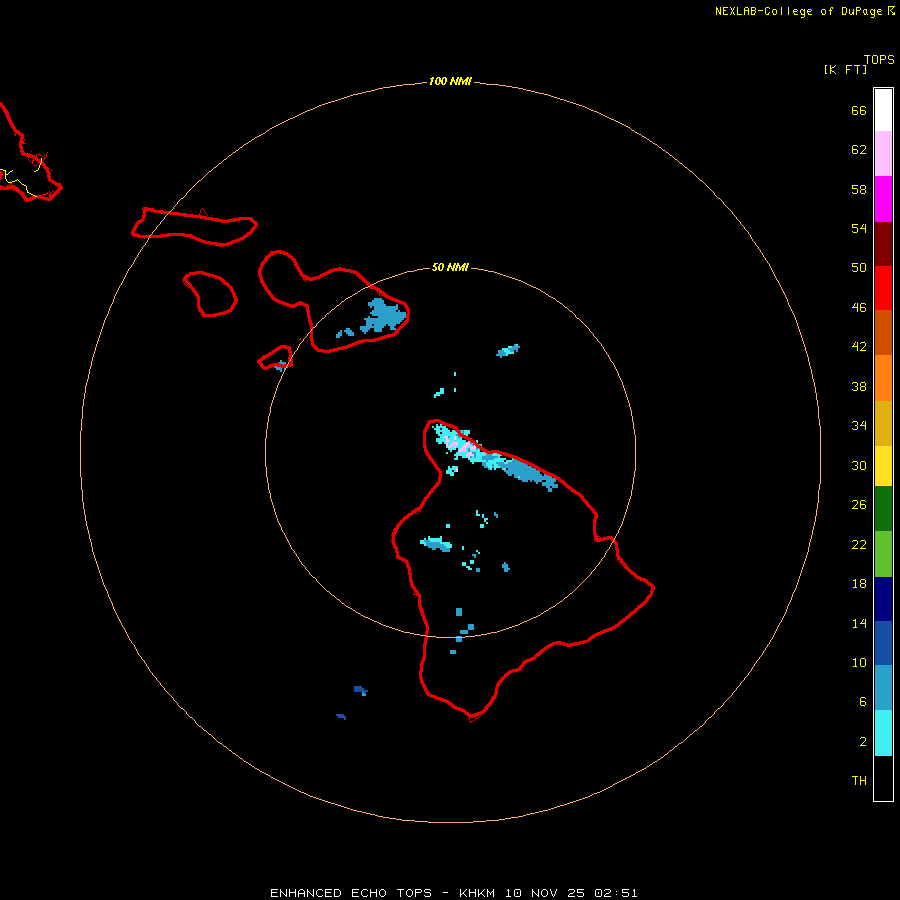
Task: Click the legend value 14
Action: coord(859,623)
